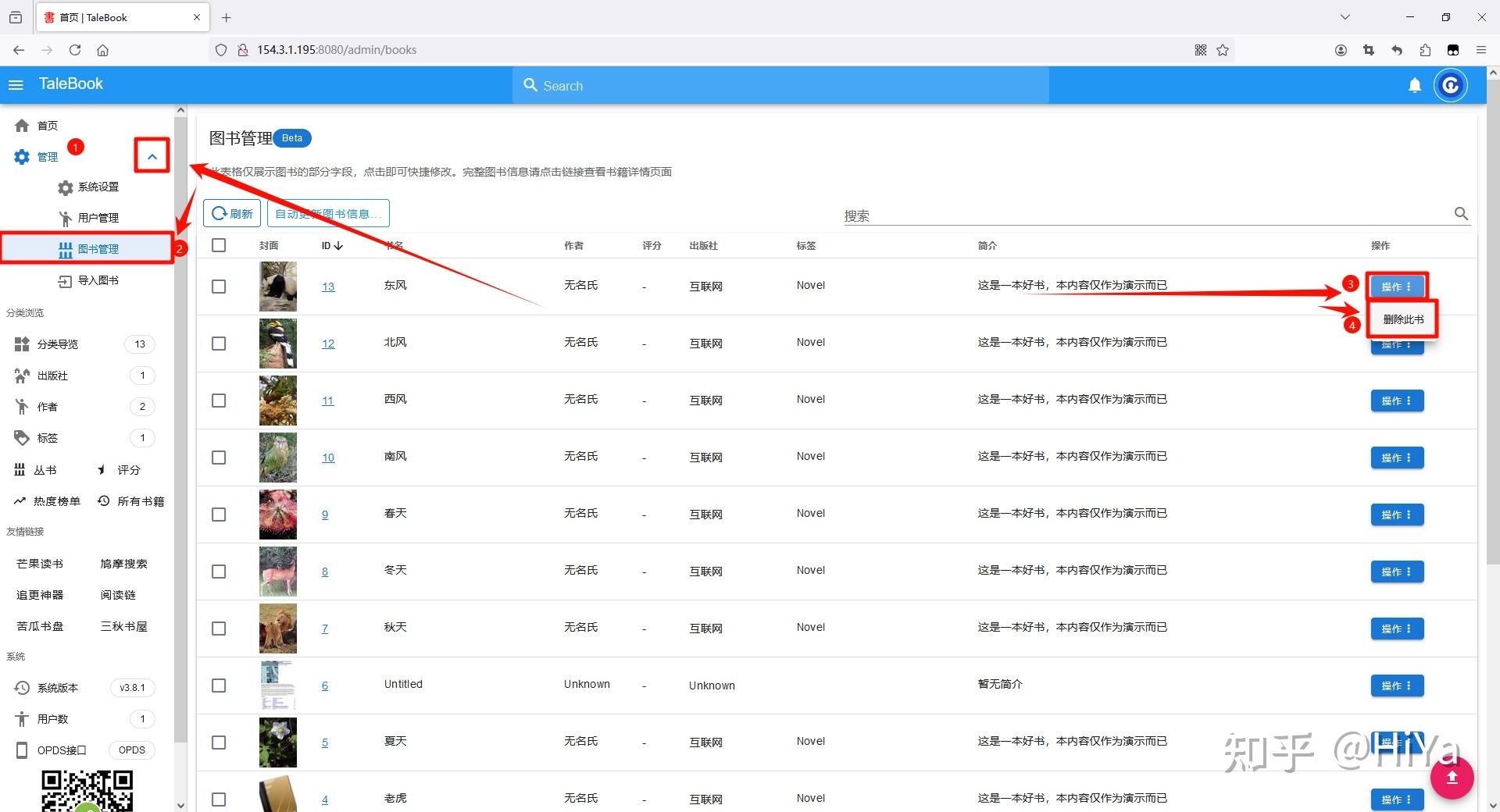Open the 芒果读书 link
Image resolution: width=1500 pixels, height=812 pixels.
(x=38, y=563)
